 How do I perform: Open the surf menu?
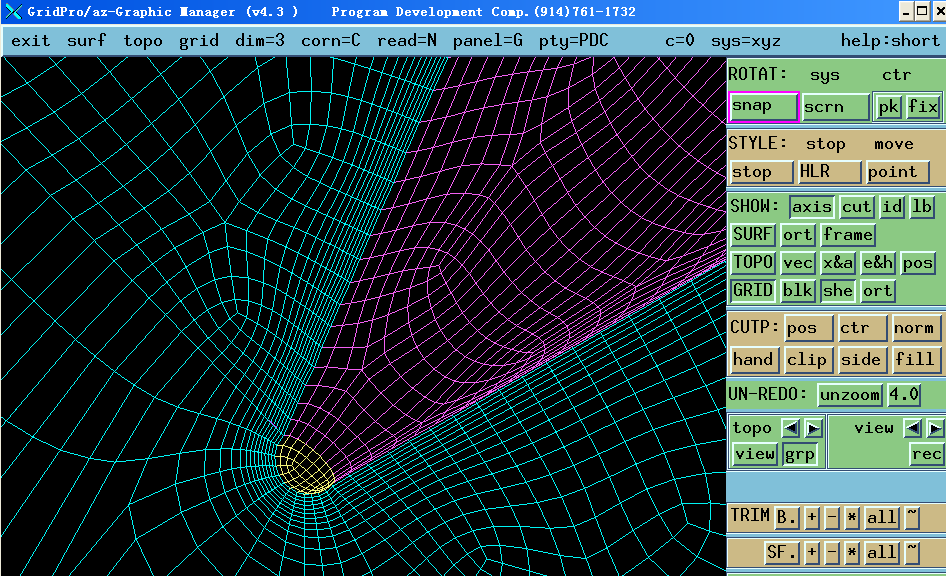(x=86, y=41)
